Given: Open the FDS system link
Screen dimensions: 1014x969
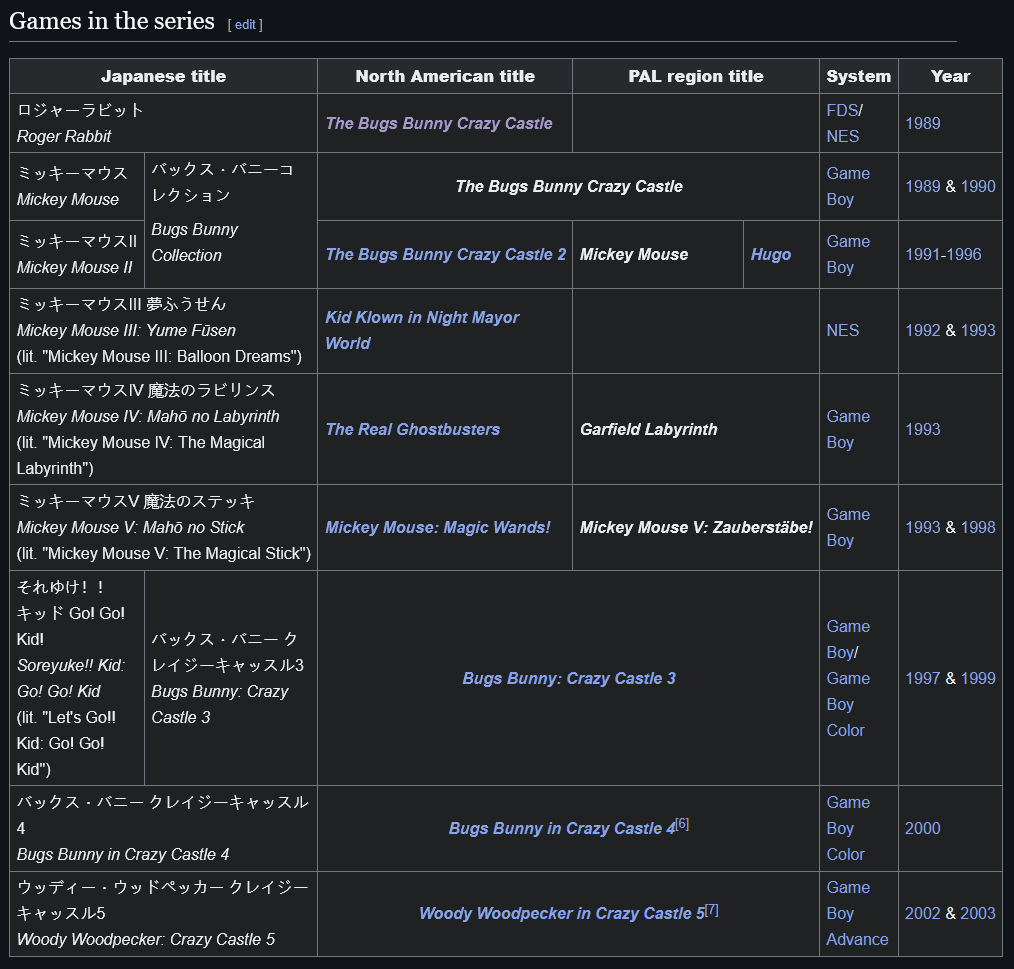Looking at the screenshot, I should pyautogui.click(x=842, y=110).
